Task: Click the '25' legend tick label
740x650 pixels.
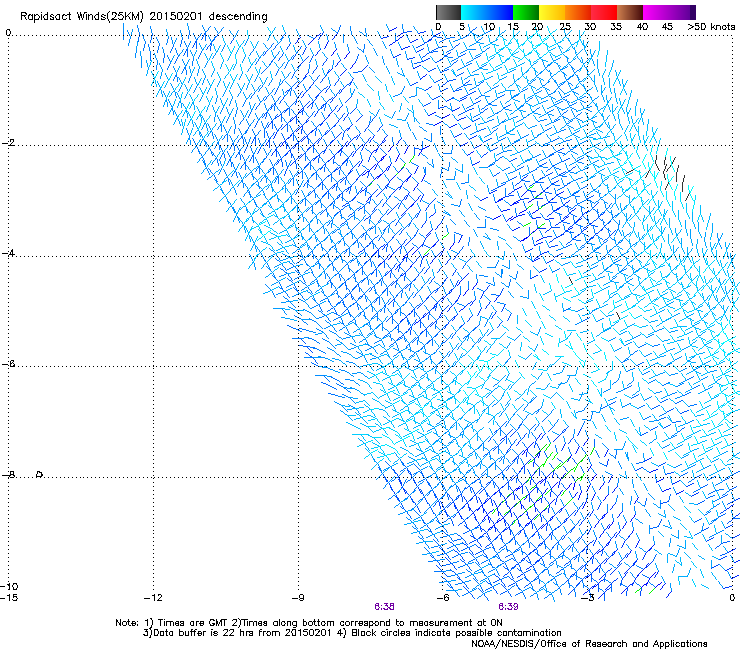Action: 565,26
